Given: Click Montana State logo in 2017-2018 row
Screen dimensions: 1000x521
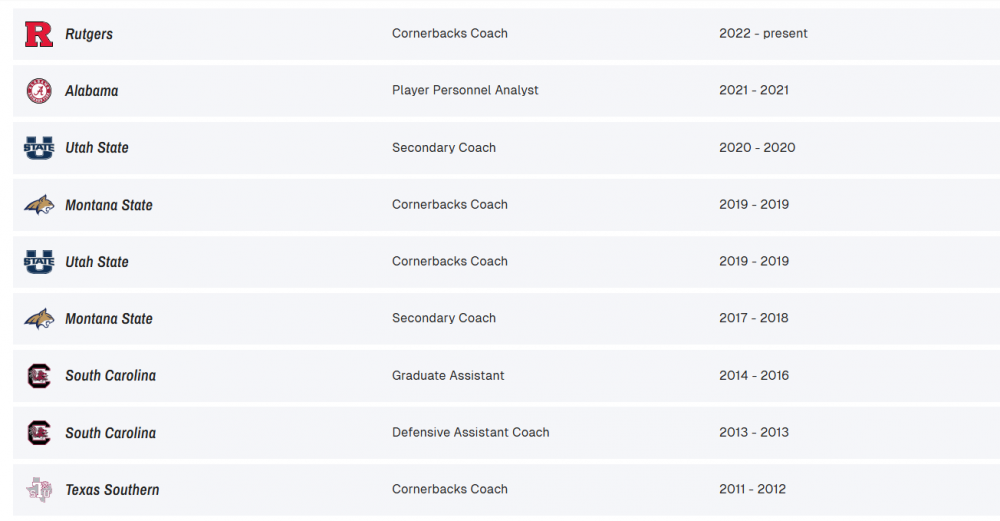Looking at the screenshot, I should 38,319.
